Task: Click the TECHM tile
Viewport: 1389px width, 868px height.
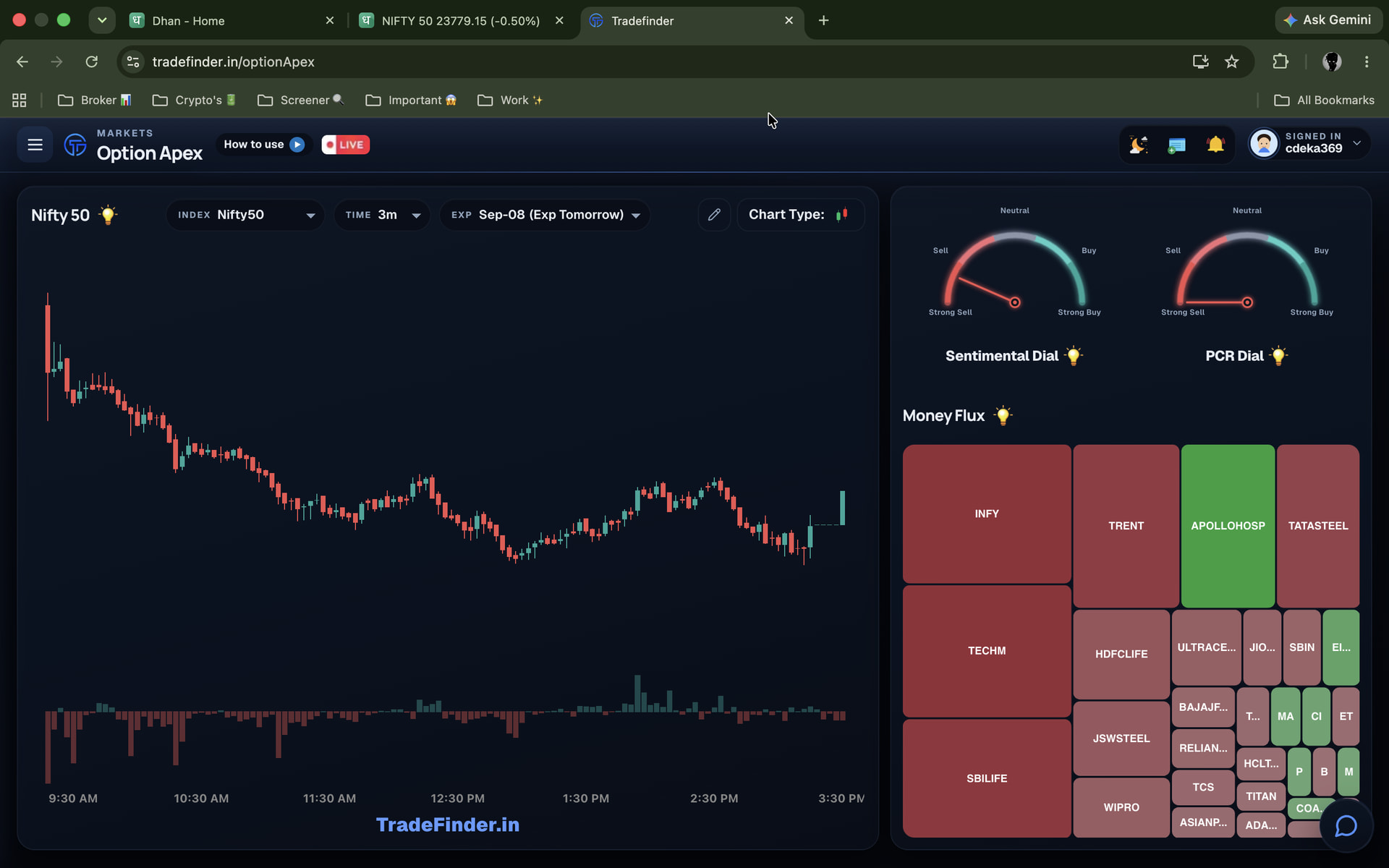Action: pos(987,651)
